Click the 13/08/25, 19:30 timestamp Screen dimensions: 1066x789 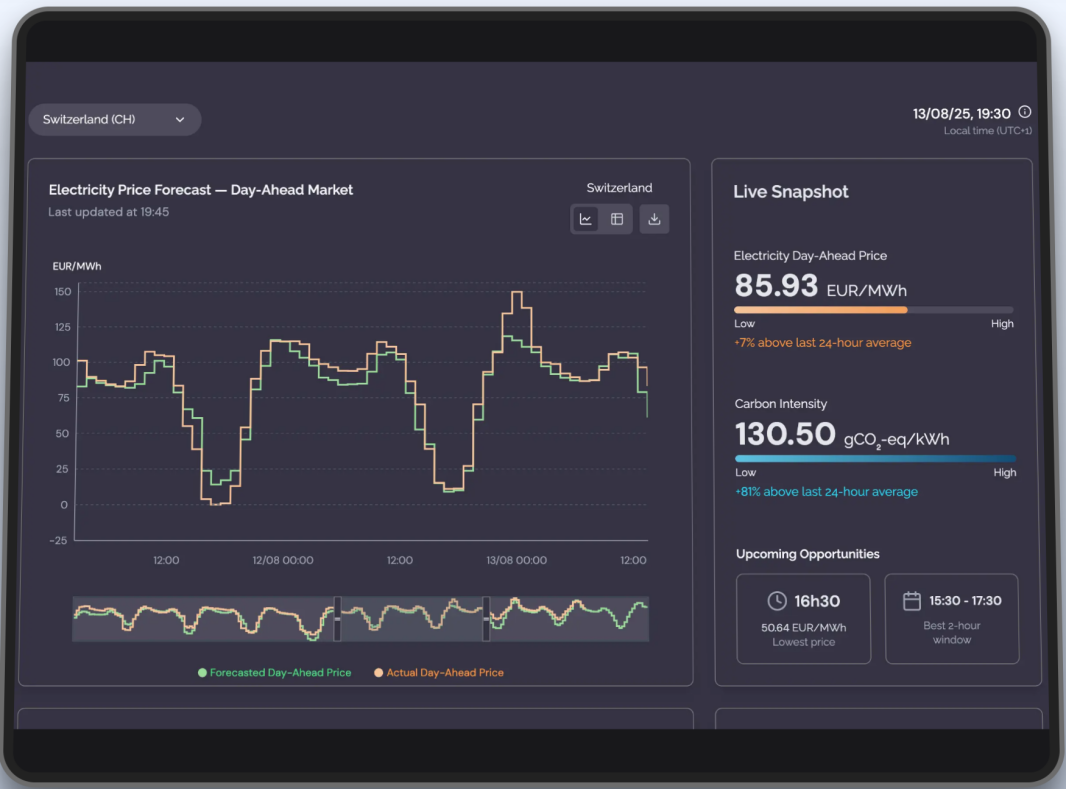[x=961, y=113]
